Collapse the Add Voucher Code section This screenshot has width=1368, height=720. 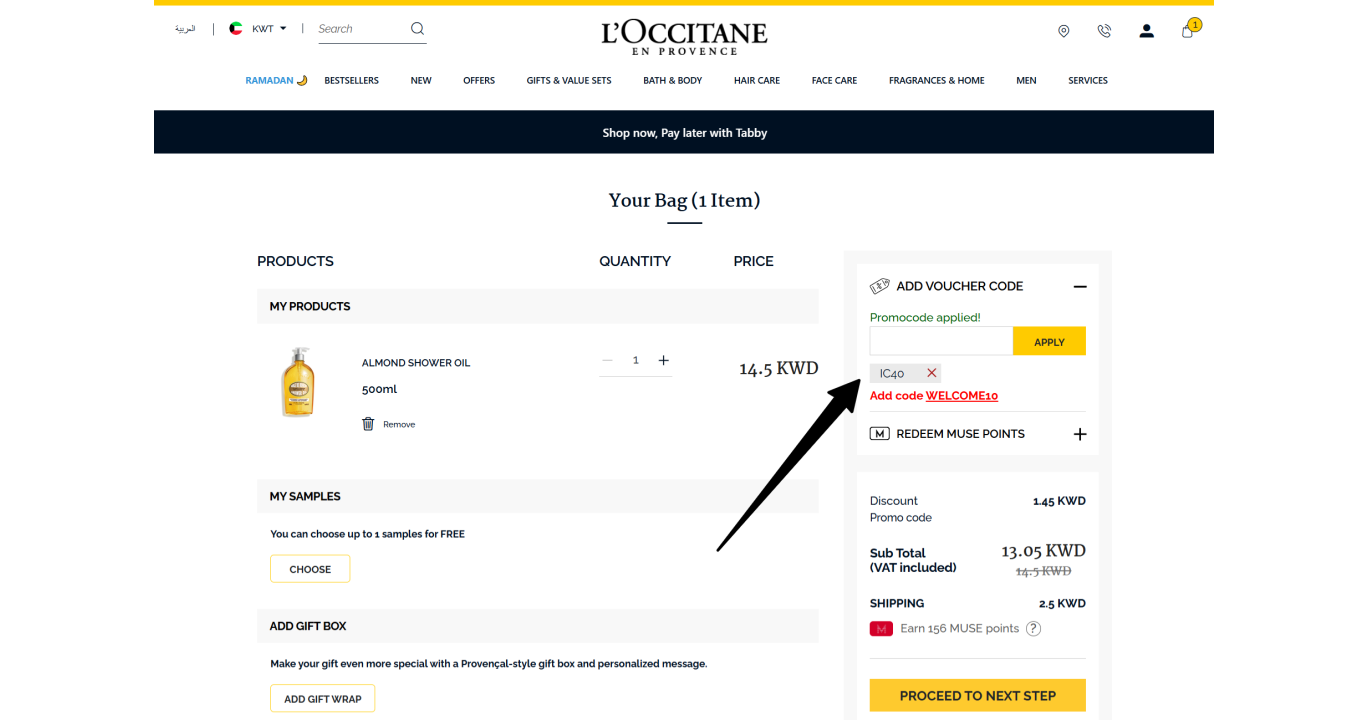pyautogui.click(x=1080, y=287)
